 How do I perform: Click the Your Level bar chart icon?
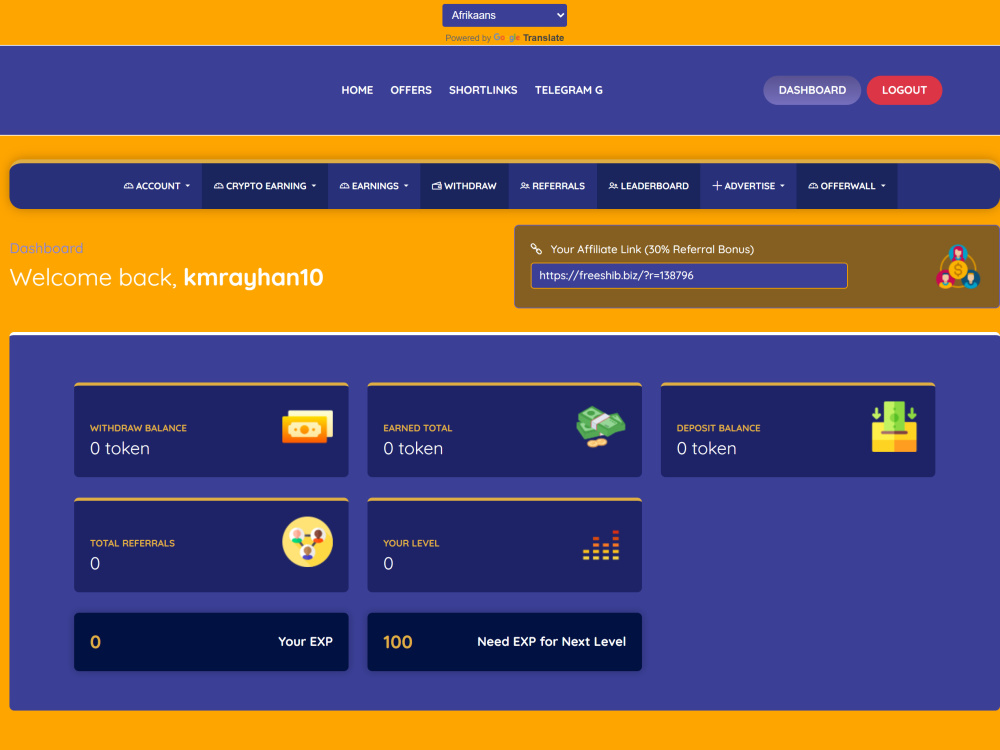[601, 545]
